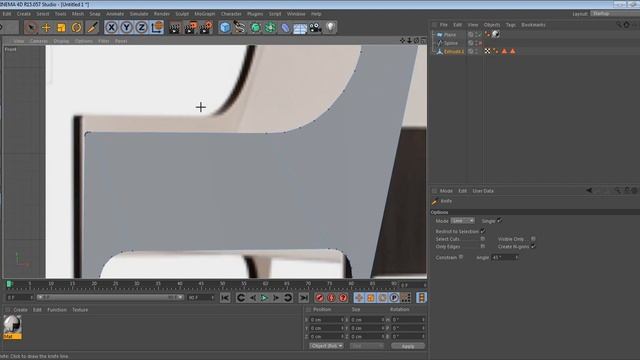Toggle Z axis lock
This screenshot has width=640, height=360.
click(141, 27)
